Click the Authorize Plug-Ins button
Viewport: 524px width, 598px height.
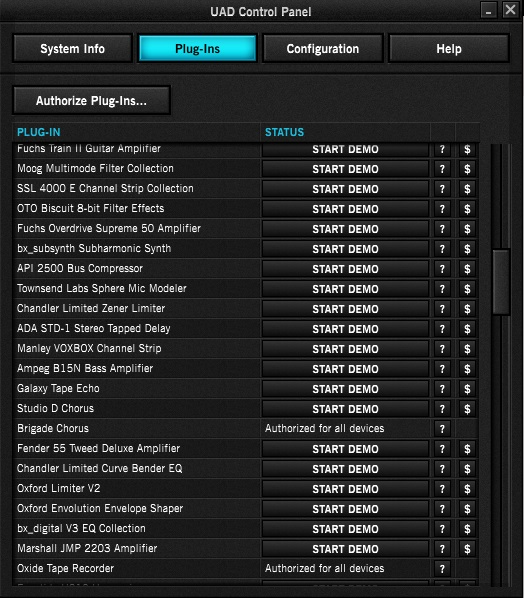(92, 101)
